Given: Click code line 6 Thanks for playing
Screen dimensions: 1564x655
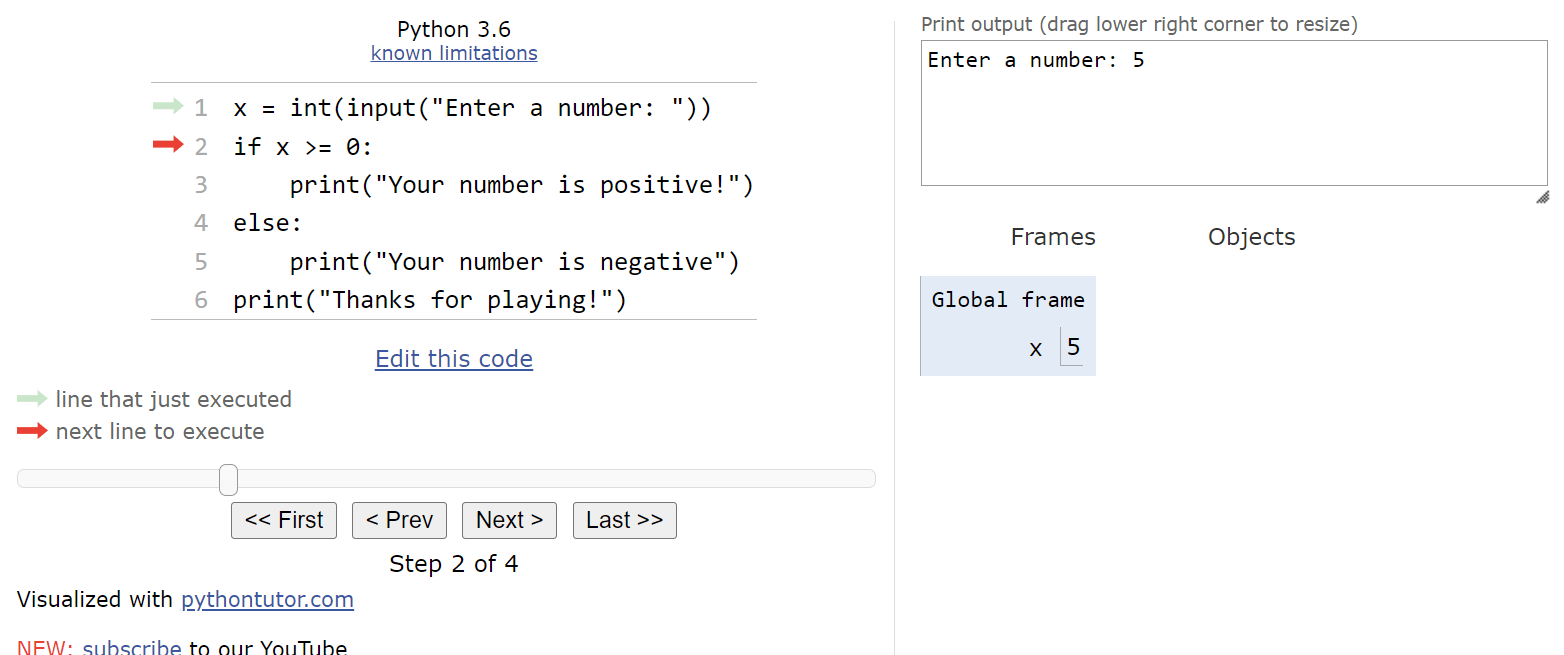Looking at the screenshot, I should [430, 300].
